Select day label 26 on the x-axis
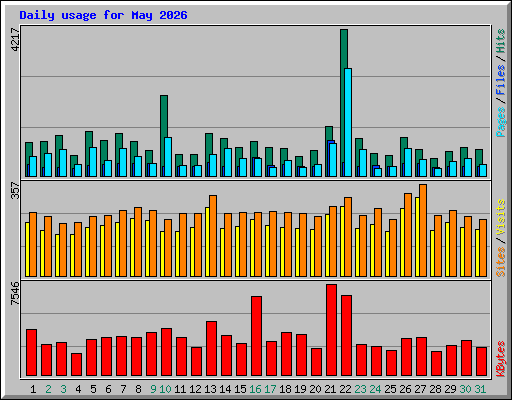512x400 pixels. point(405,389)
